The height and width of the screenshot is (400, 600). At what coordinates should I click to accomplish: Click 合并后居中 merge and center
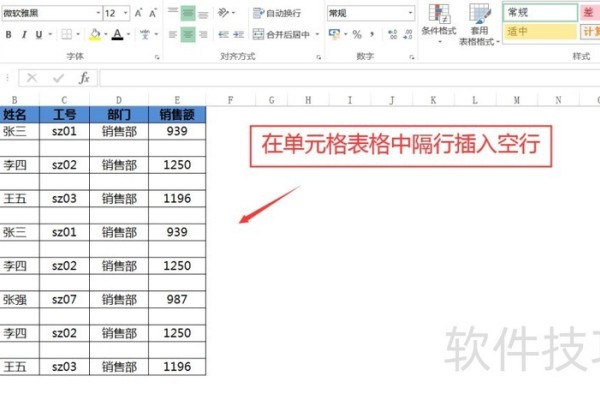(281, 34)
